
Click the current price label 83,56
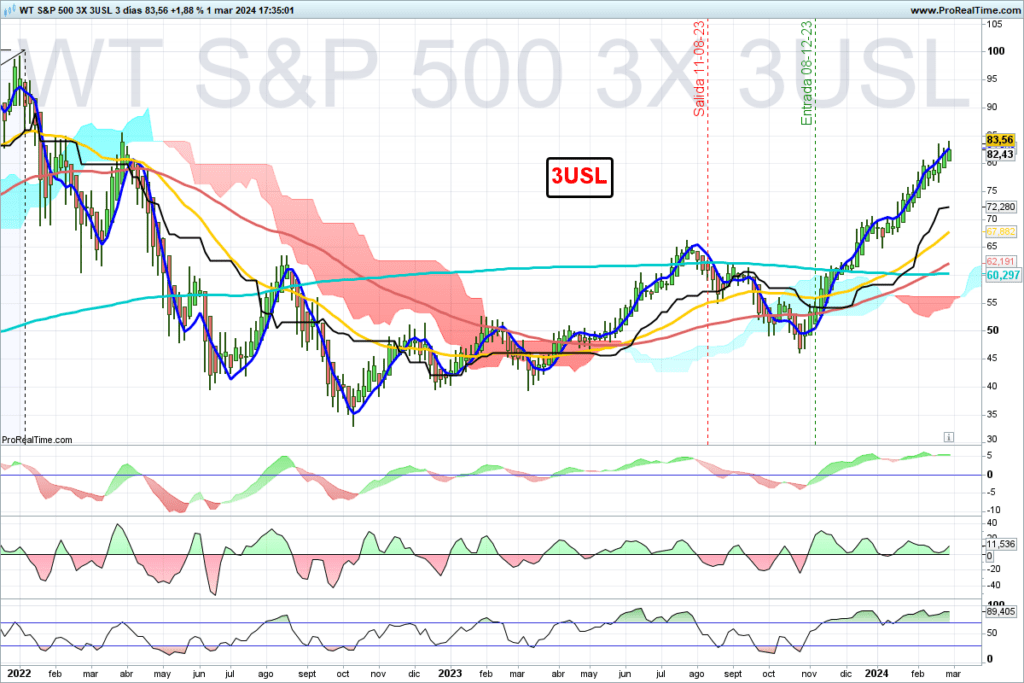[x=1000, y=140]
